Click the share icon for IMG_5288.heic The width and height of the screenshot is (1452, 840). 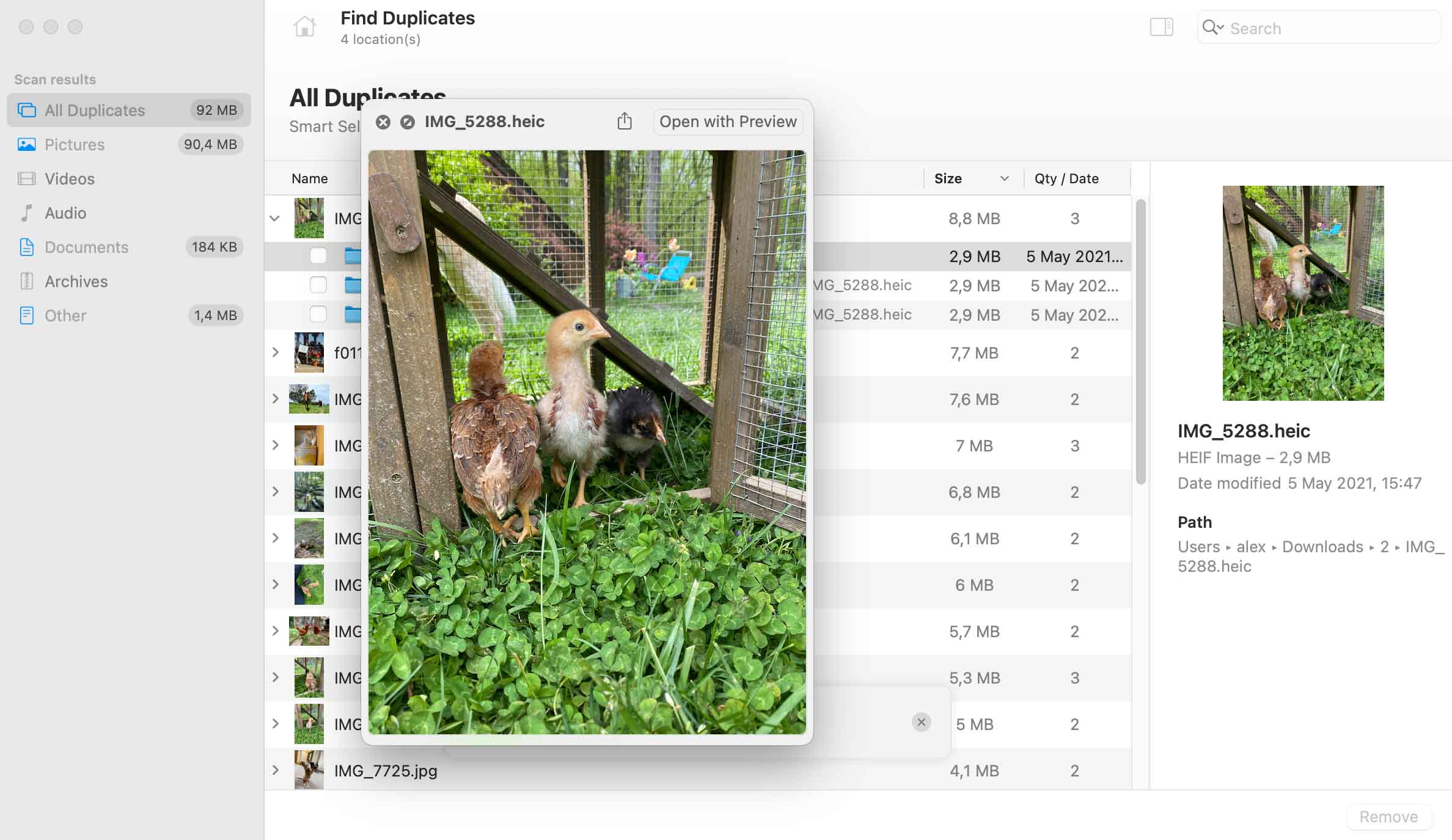(x=623, y=121)
